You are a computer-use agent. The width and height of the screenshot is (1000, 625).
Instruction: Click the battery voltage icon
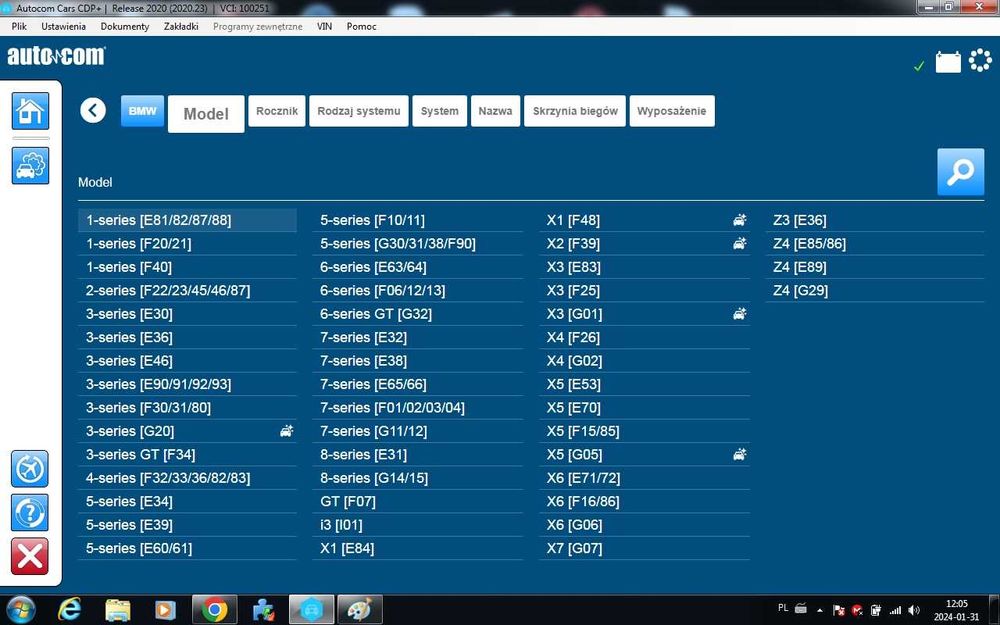(948, 62)
